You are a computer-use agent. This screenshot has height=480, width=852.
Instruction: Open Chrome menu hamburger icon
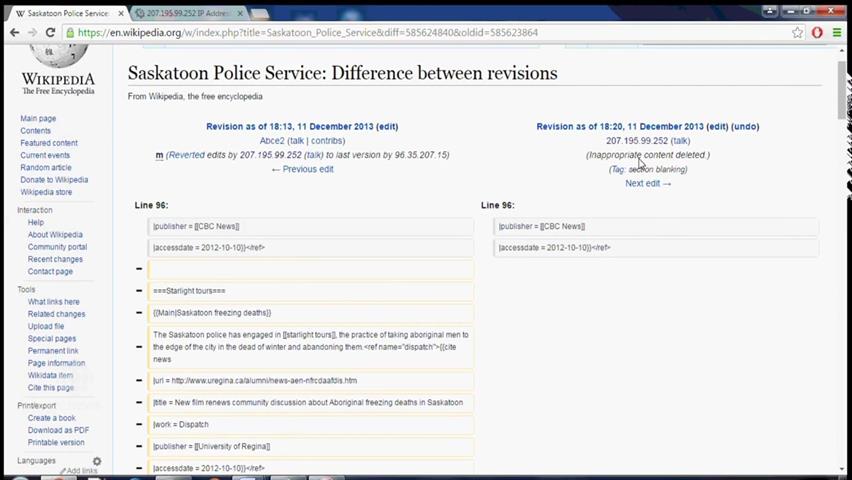[837, 33]
